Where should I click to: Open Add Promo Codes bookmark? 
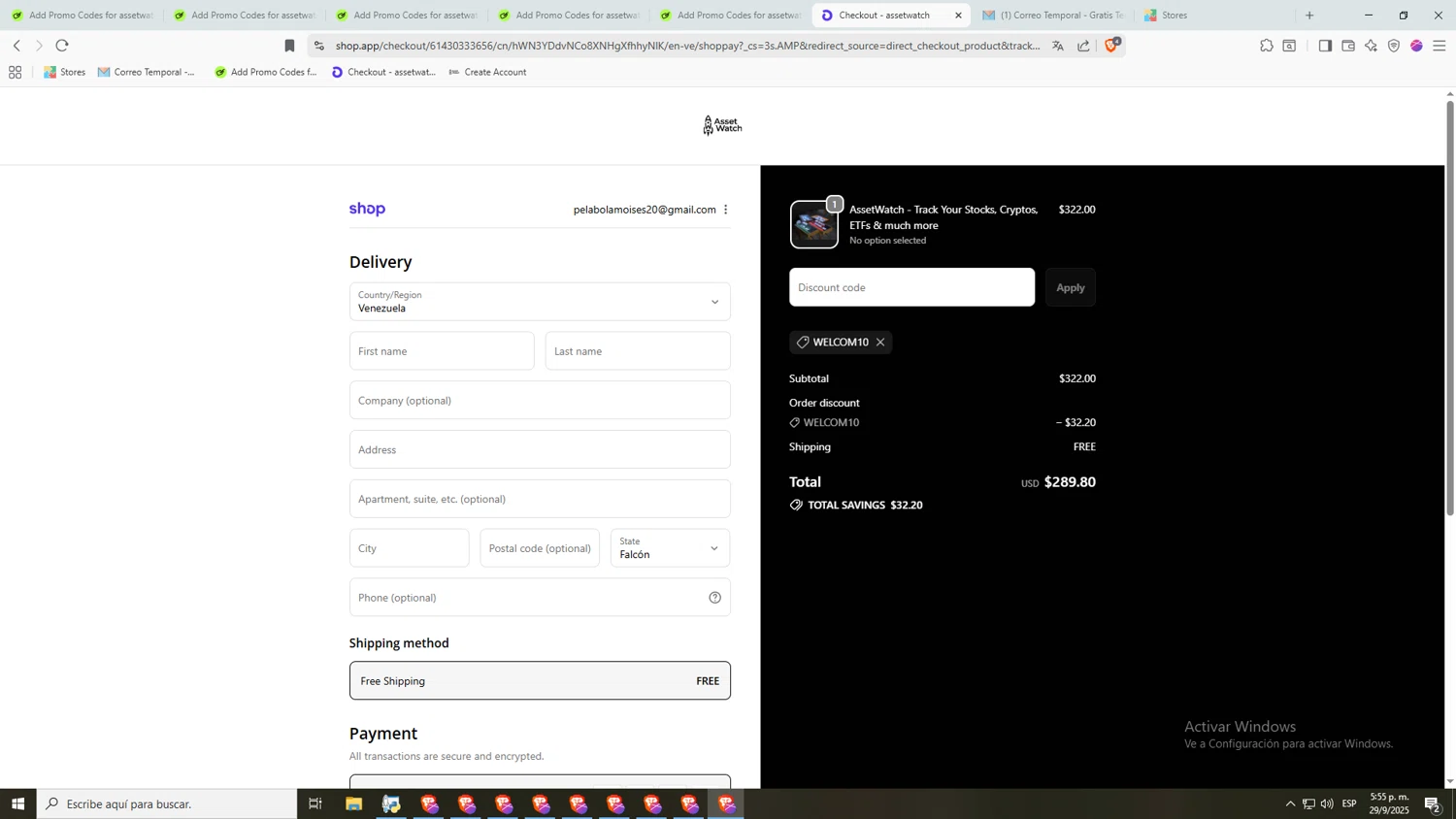(266, 72)
